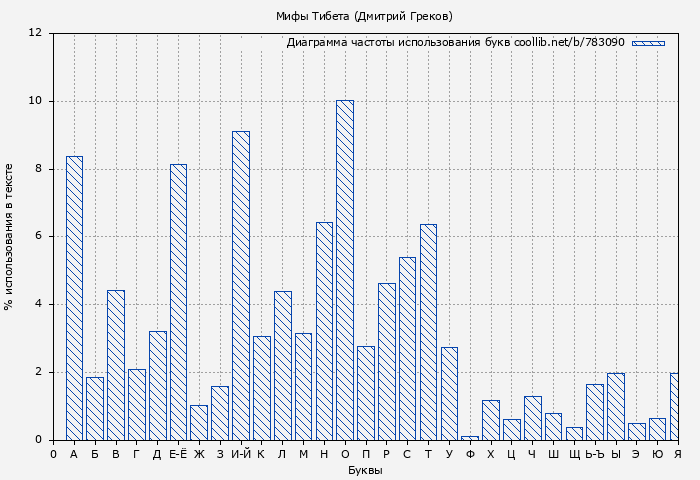Click the y-axis label "% использования в тексте"
This screenshot has width=700, height=480.
tap(9, 237)
